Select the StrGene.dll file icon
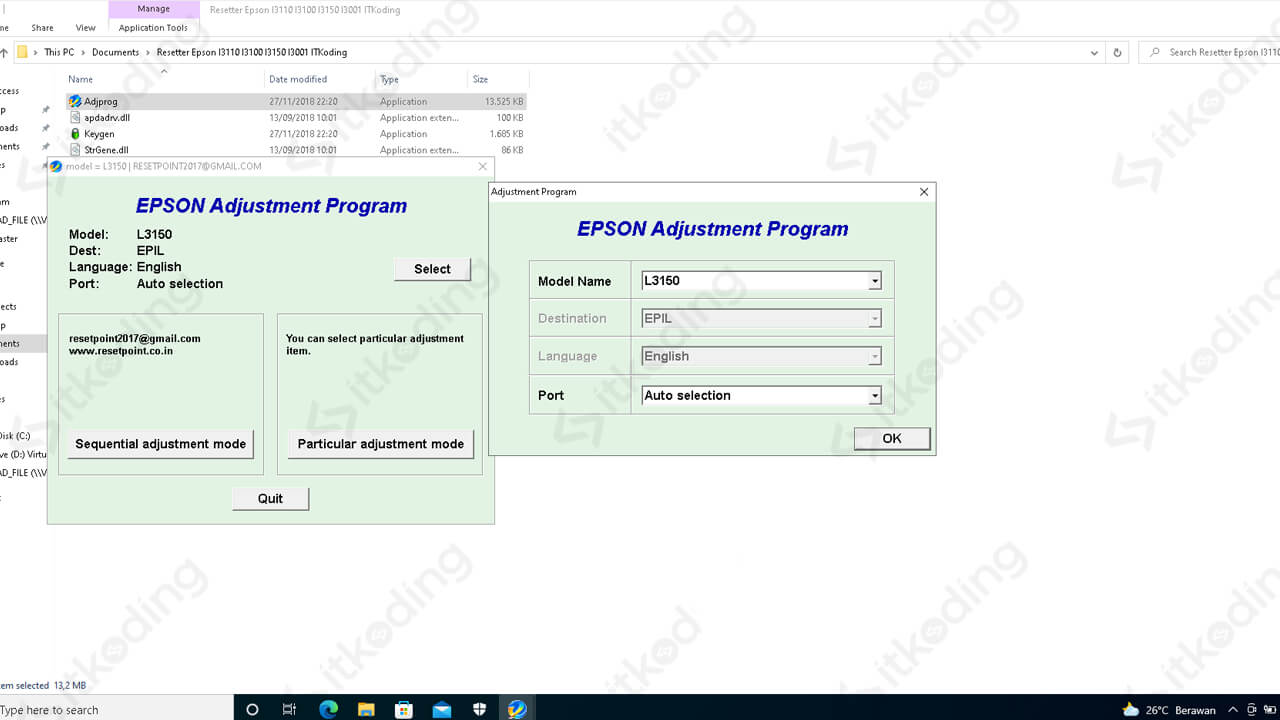1280x720 pixels. [75, 150]
